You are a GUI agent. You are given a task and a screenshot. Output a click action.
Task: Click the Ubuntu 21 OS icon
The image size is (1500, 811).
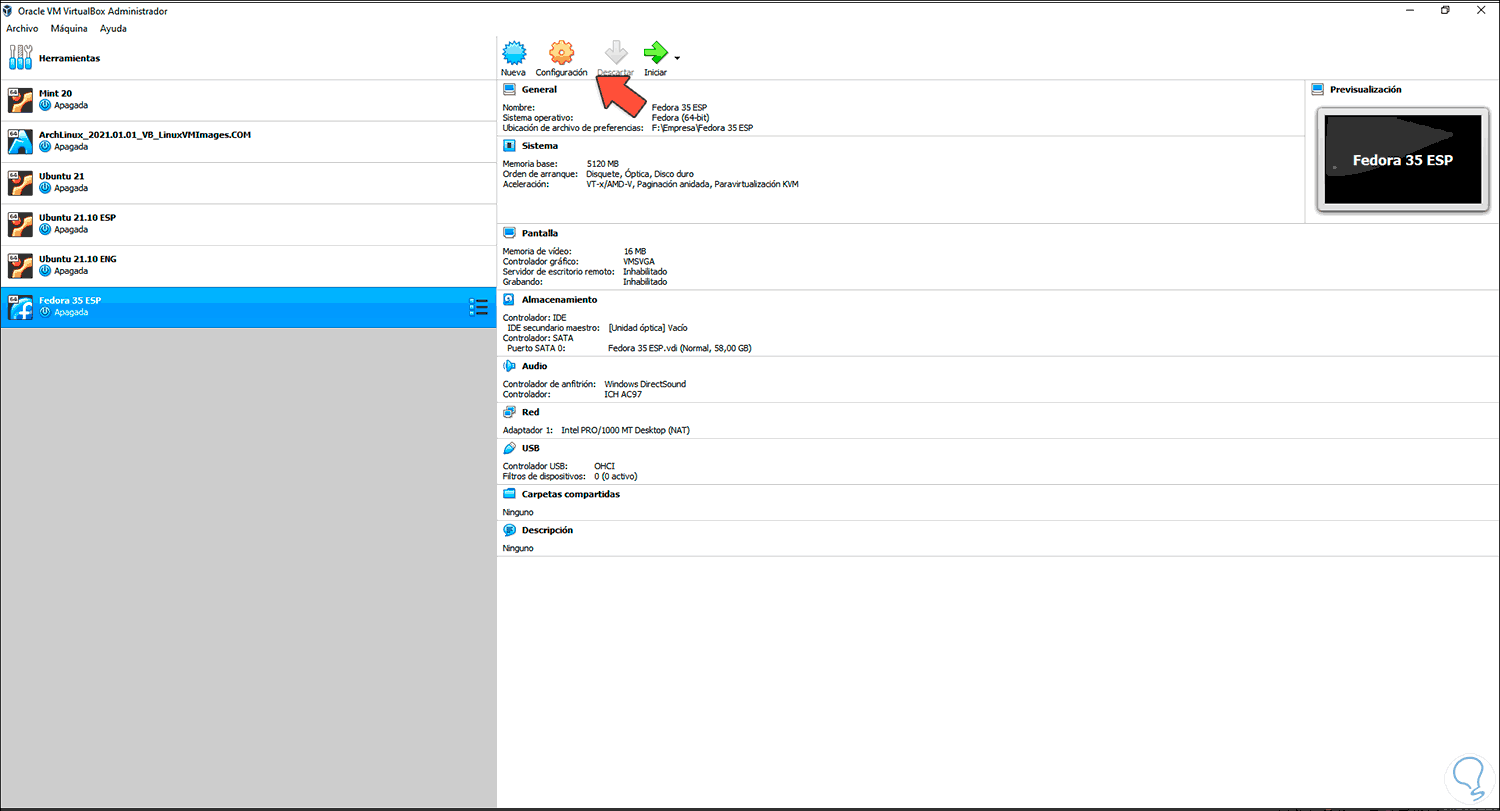click(x=20, y=183)
